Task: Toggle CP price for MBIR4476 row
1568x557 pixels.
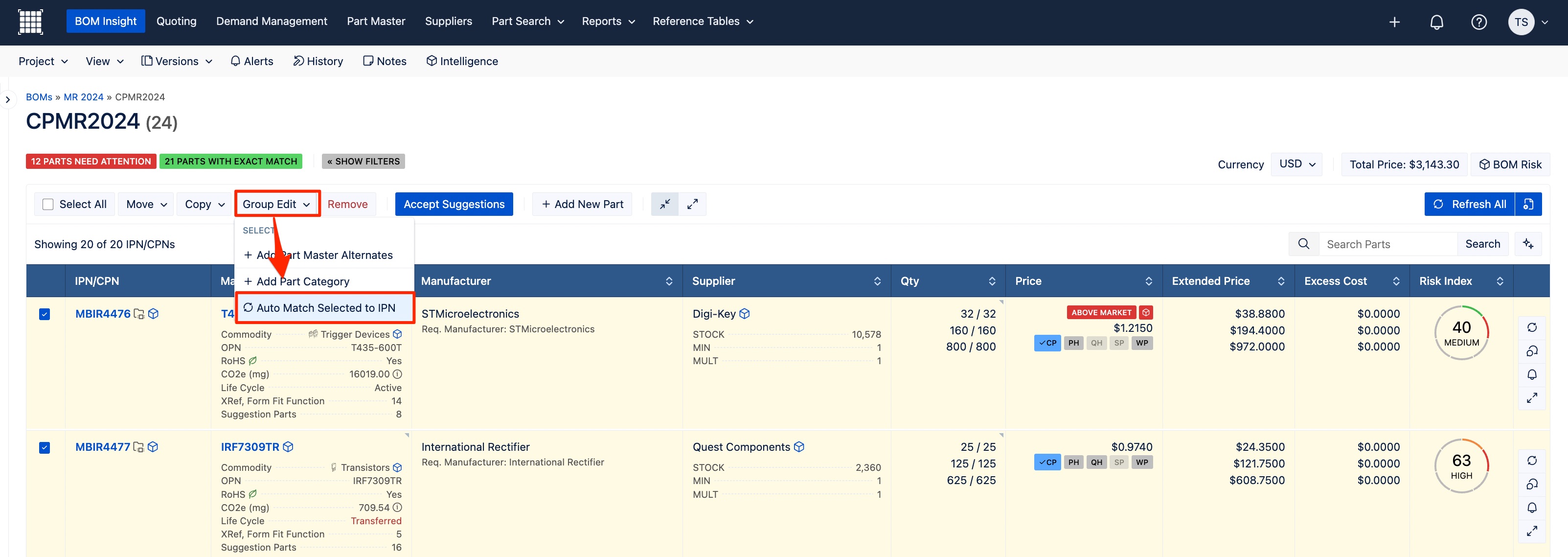Action: click(x=1047, y=343)
